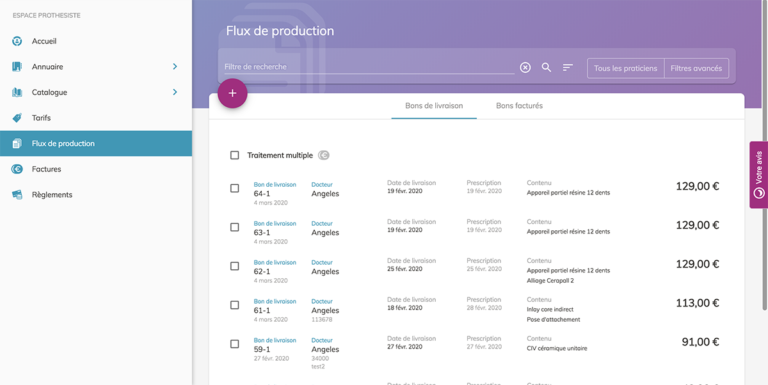Open Factures in the sidebar menu
This screenshot has height=385, width=768.
click(x=96, y=169)
